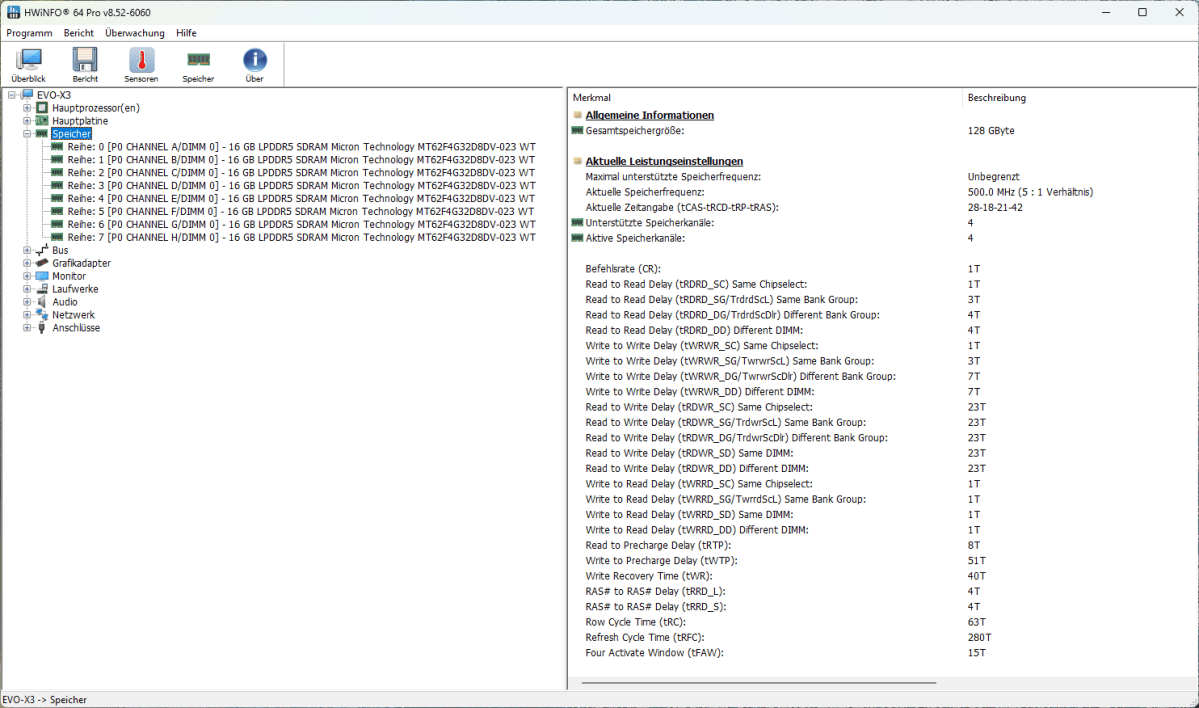This screenshot has height=708, width=1199.
Task: Click the Allgemeine Informationen section heading
Action: [x=650, y=115]
